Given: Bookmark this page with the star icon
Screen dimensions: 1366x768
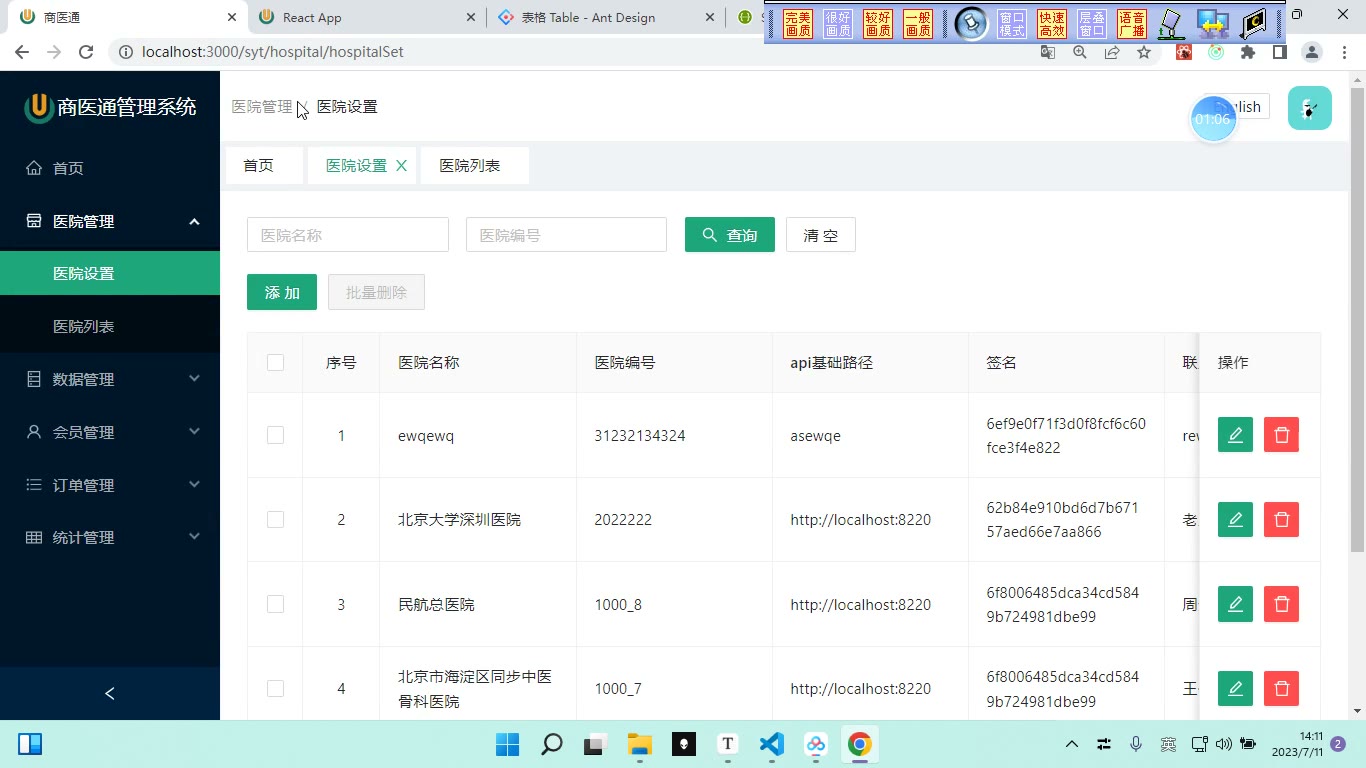Looking at the screenshot, I should click(1143, 52).
